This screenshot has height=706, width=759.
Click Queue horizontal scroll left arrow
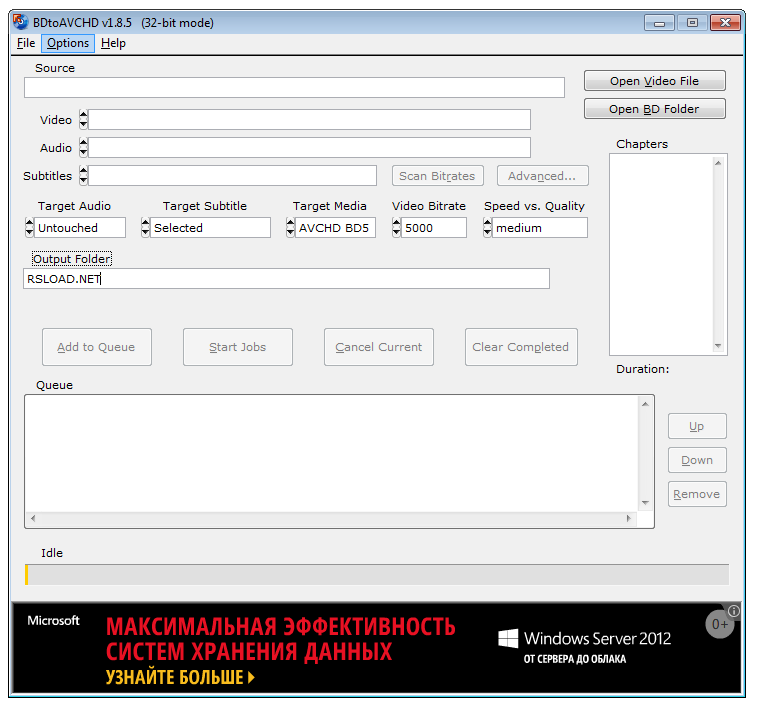click(33, 518)
